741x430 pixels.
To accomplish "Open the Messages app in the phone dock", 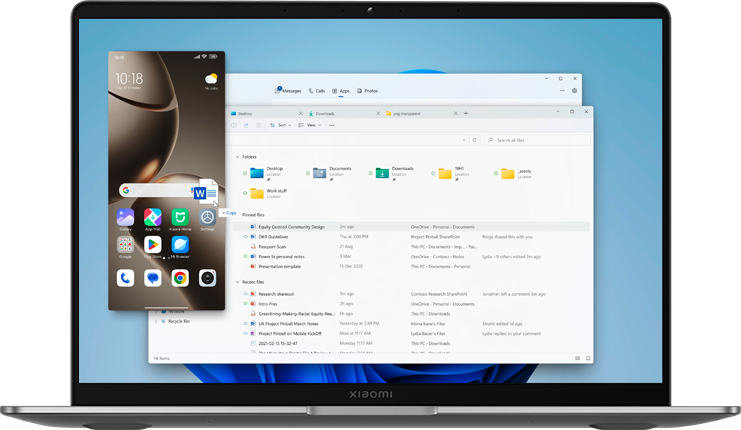I will [x=153, y=278].
